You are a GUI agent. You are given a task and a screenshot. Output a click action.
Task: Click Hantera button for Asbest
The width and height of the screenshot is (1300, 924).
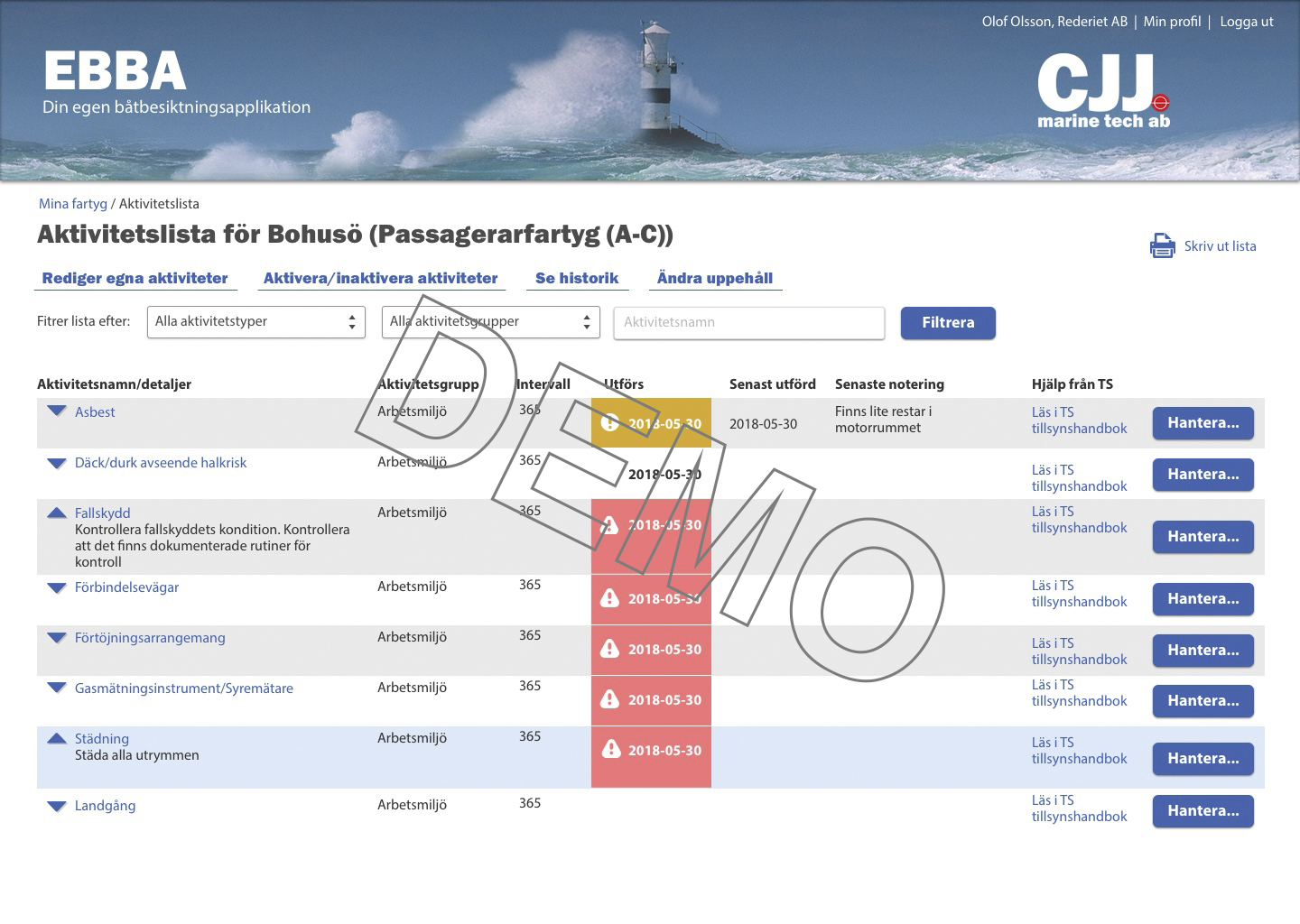1202,423
